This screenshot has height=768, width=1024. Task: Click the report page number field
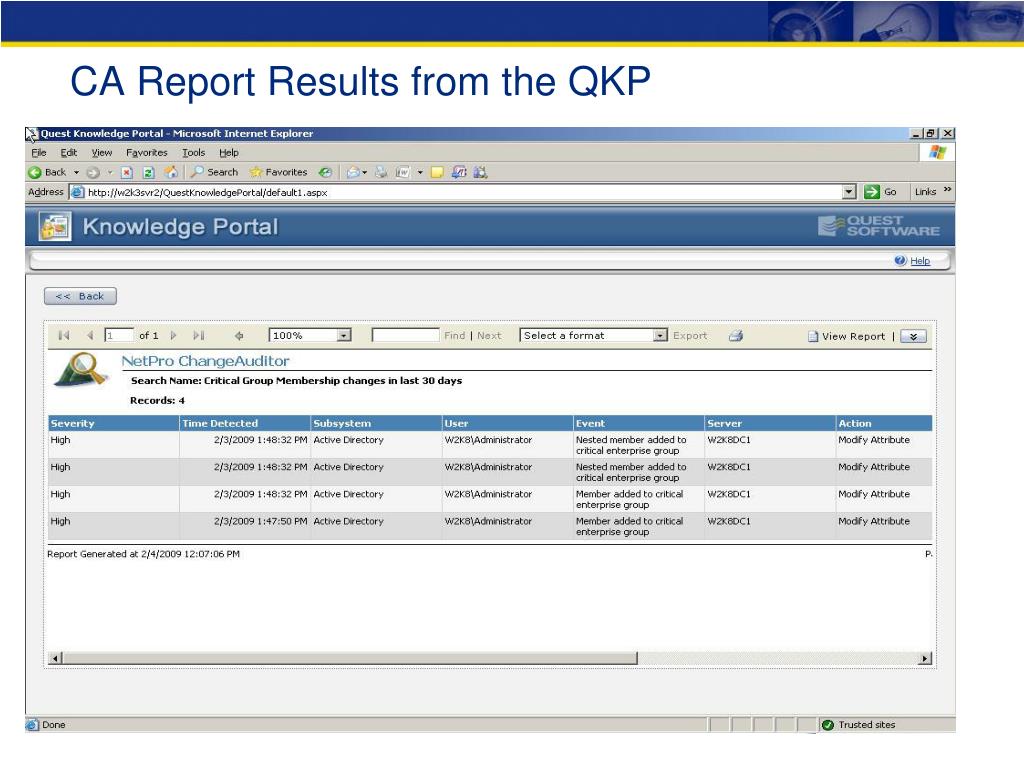click(x=119, y=336)
